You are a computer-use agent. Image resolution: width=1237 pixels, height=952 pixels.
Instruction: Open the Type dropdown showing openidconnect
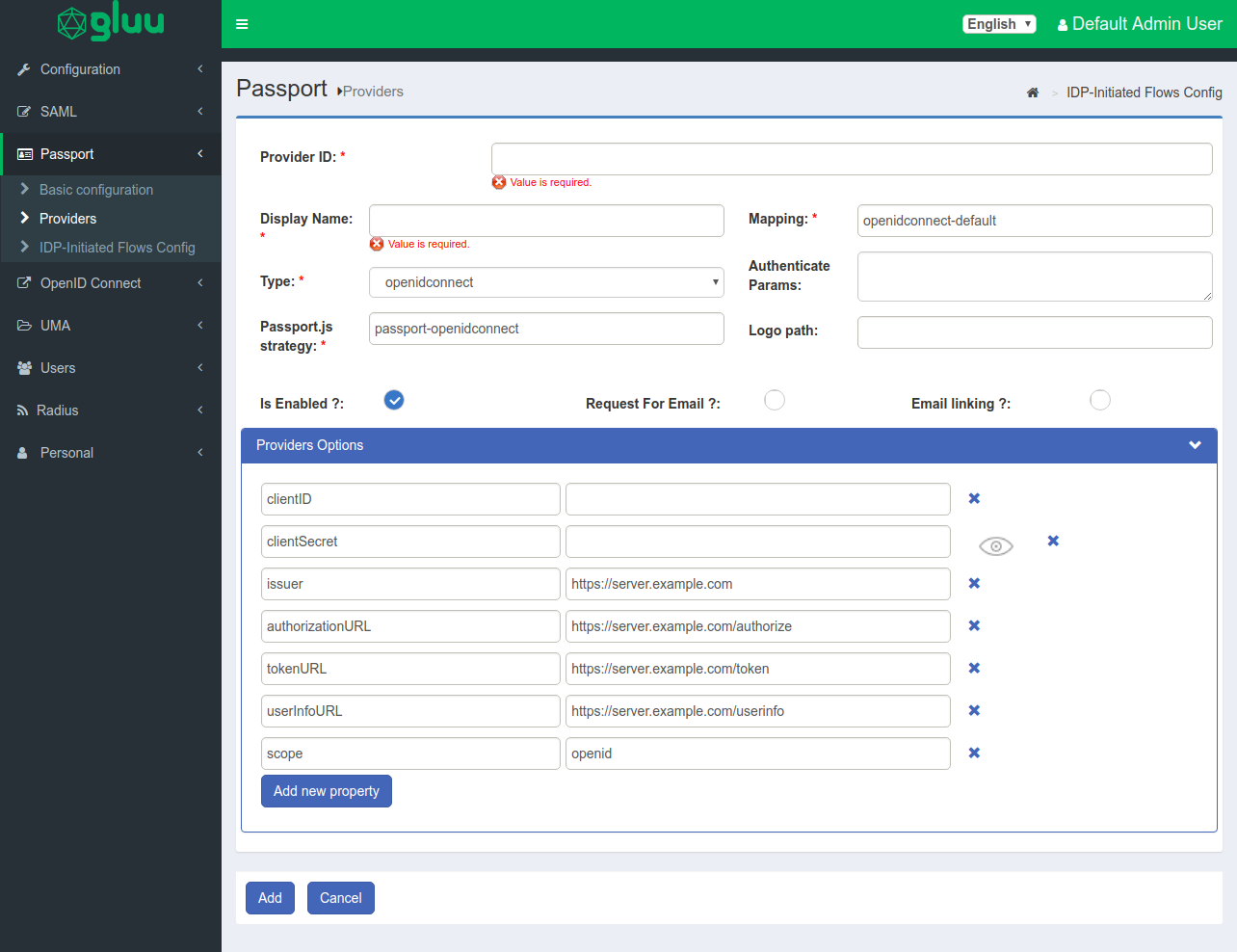point(546,282)
